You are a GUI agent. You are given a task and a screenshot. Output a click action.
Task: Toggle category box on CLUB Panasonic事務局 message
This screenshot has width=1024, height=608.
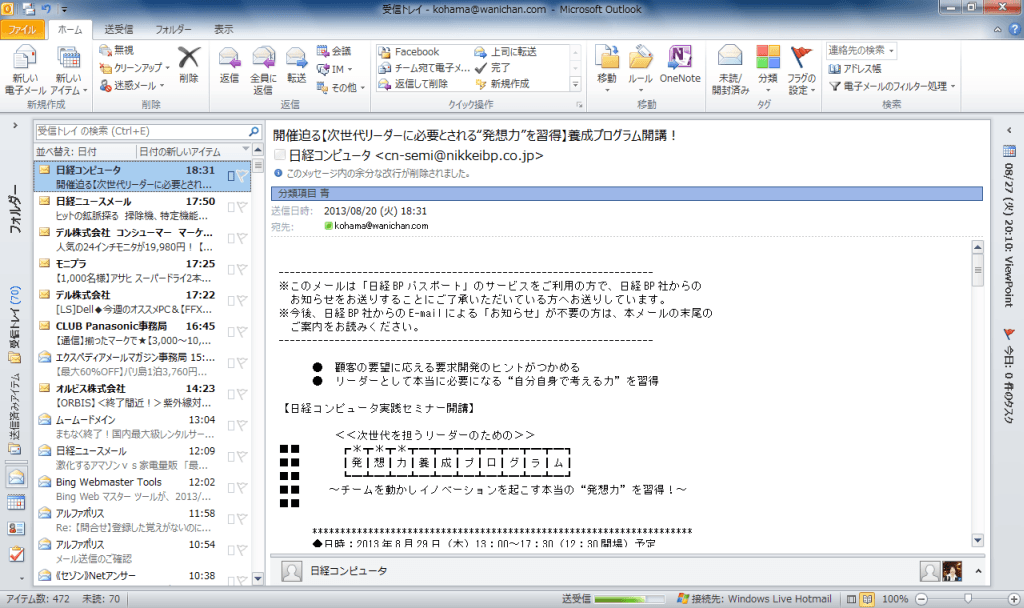(x=231, y=332)
